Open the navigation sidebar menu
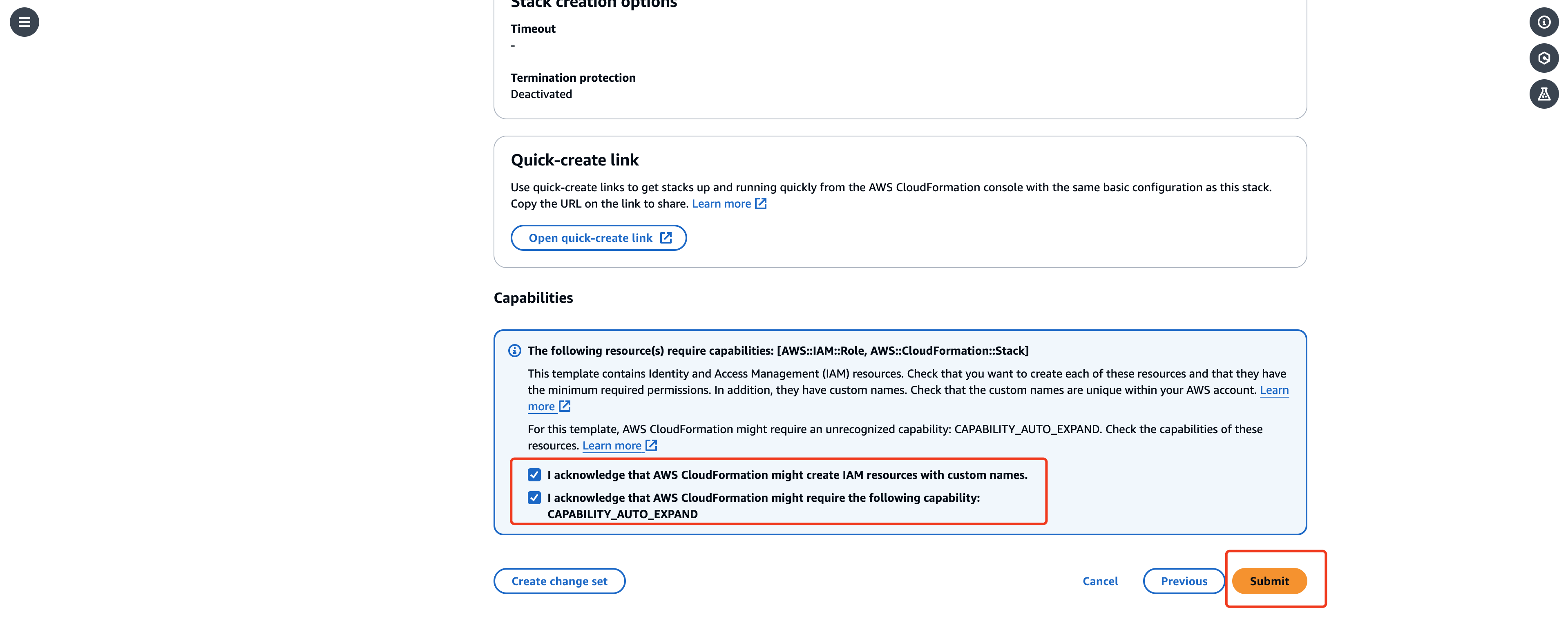 (24, 22)
